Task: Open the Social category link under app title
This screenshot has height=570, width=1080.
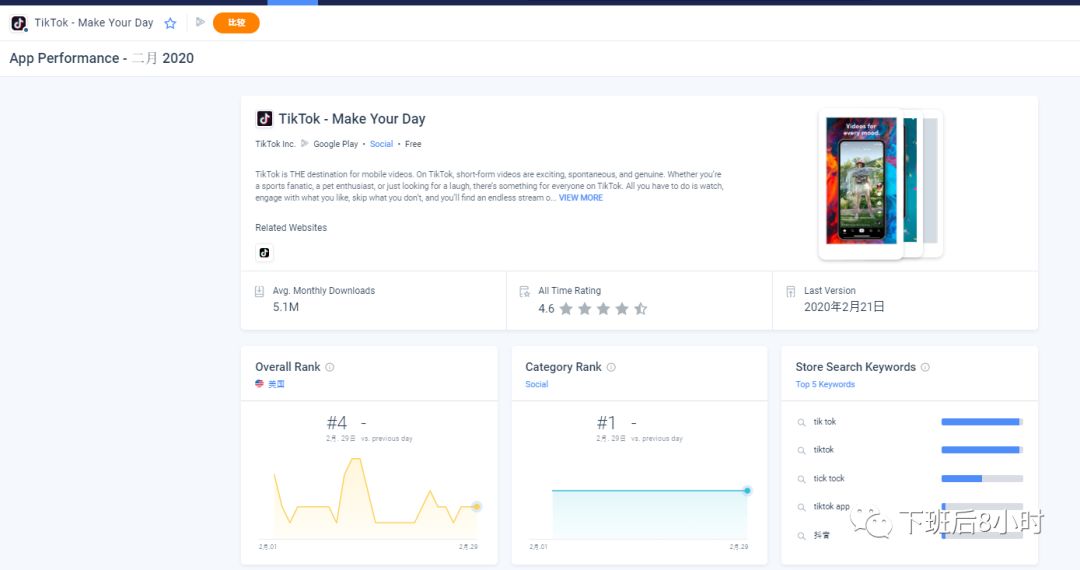Action: tap(381, 144)
